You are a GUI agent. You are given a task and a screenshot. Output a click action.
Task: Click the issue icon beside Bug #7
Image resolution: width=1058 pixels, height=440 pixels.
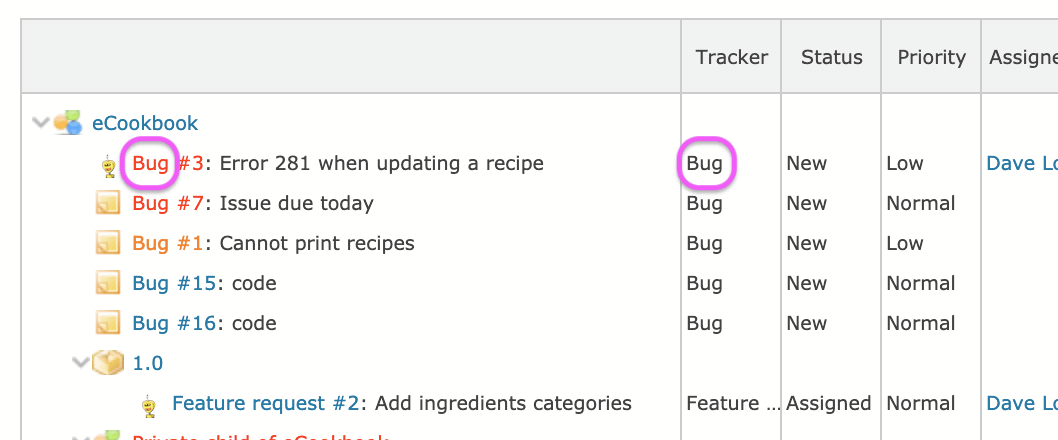point(108,204)
